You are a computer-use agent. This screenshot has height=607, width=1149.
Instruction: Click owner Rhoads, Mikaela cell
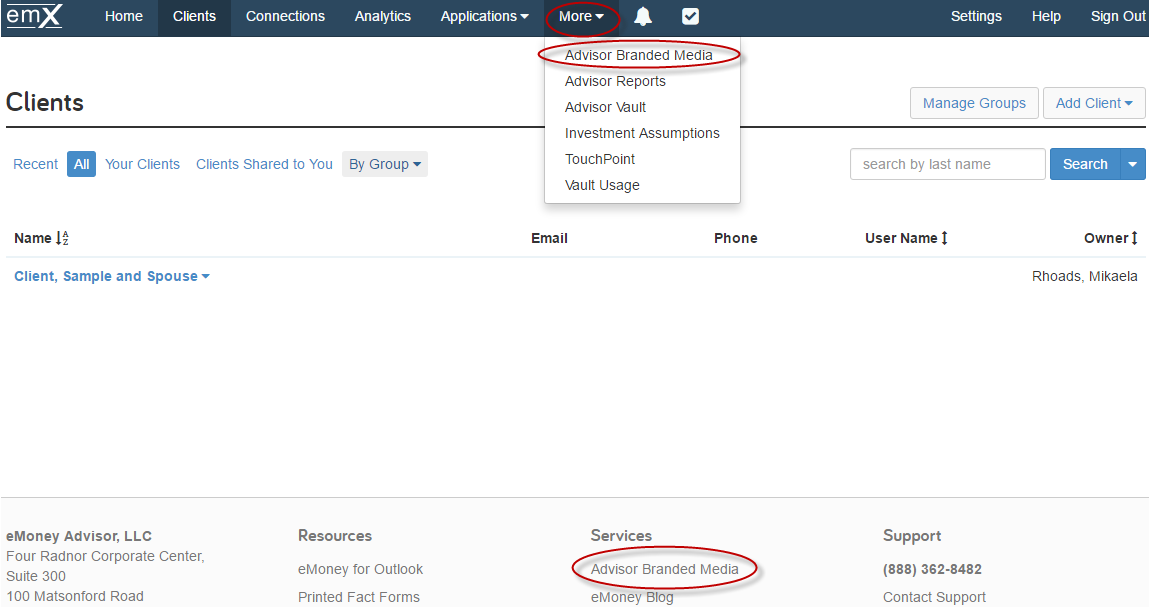pos(1085,276)
